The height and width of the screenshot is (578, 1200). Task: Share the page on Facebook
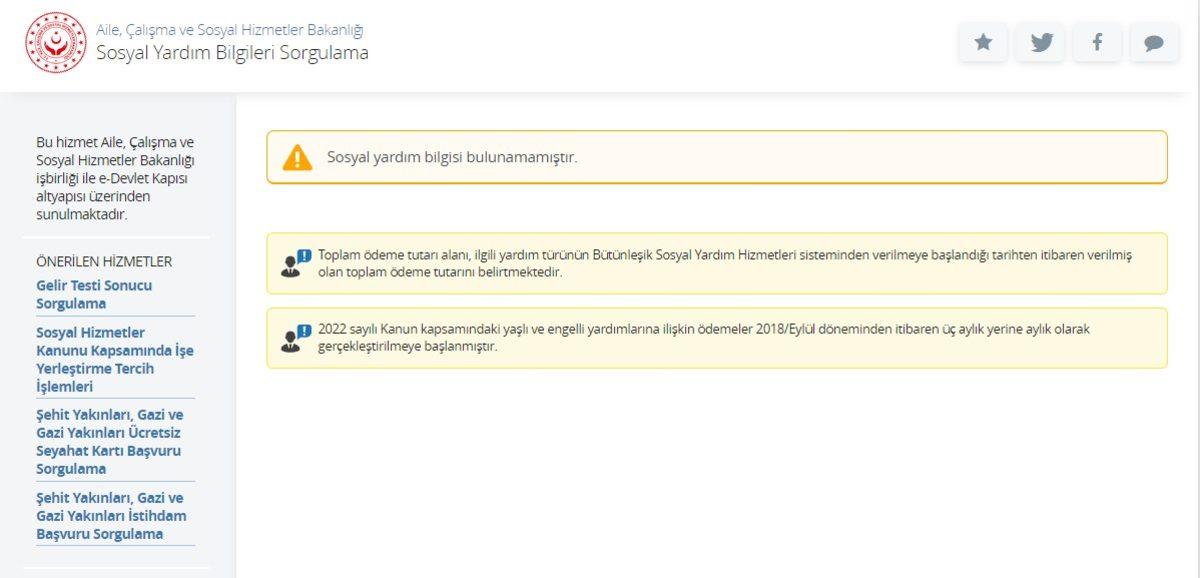point(1098,42)
